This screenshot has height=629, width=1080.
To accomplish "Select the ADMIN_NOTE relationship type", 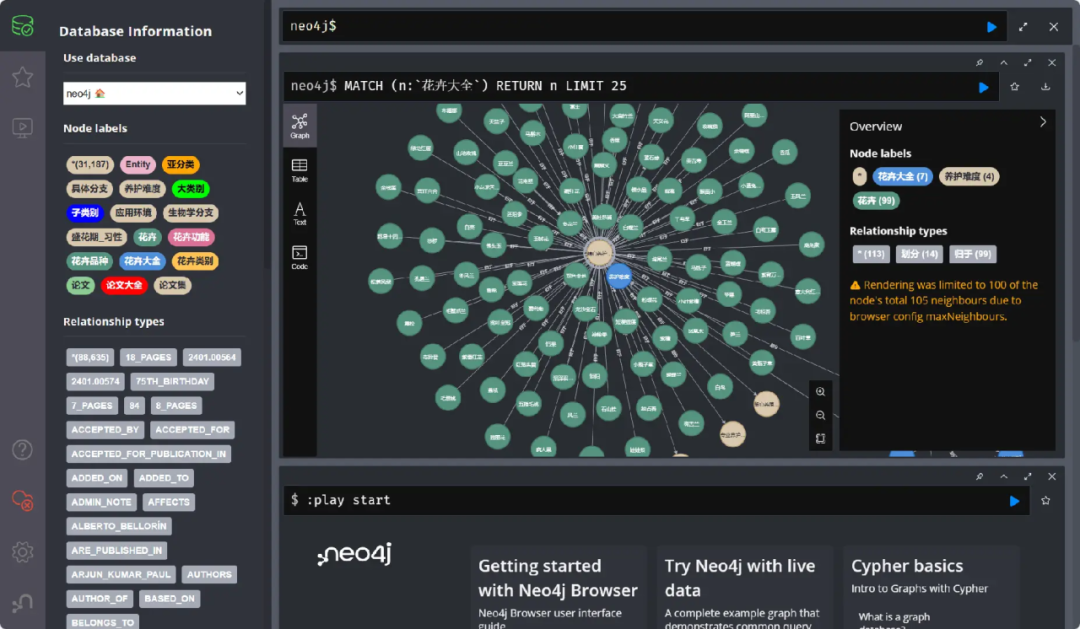I will 101,502.
